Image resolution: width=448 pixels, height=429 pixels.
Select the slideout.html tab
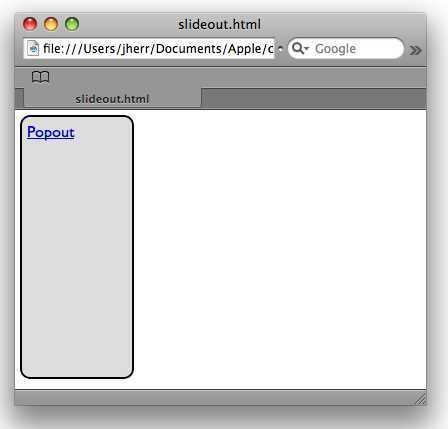(x=112, y=99)
